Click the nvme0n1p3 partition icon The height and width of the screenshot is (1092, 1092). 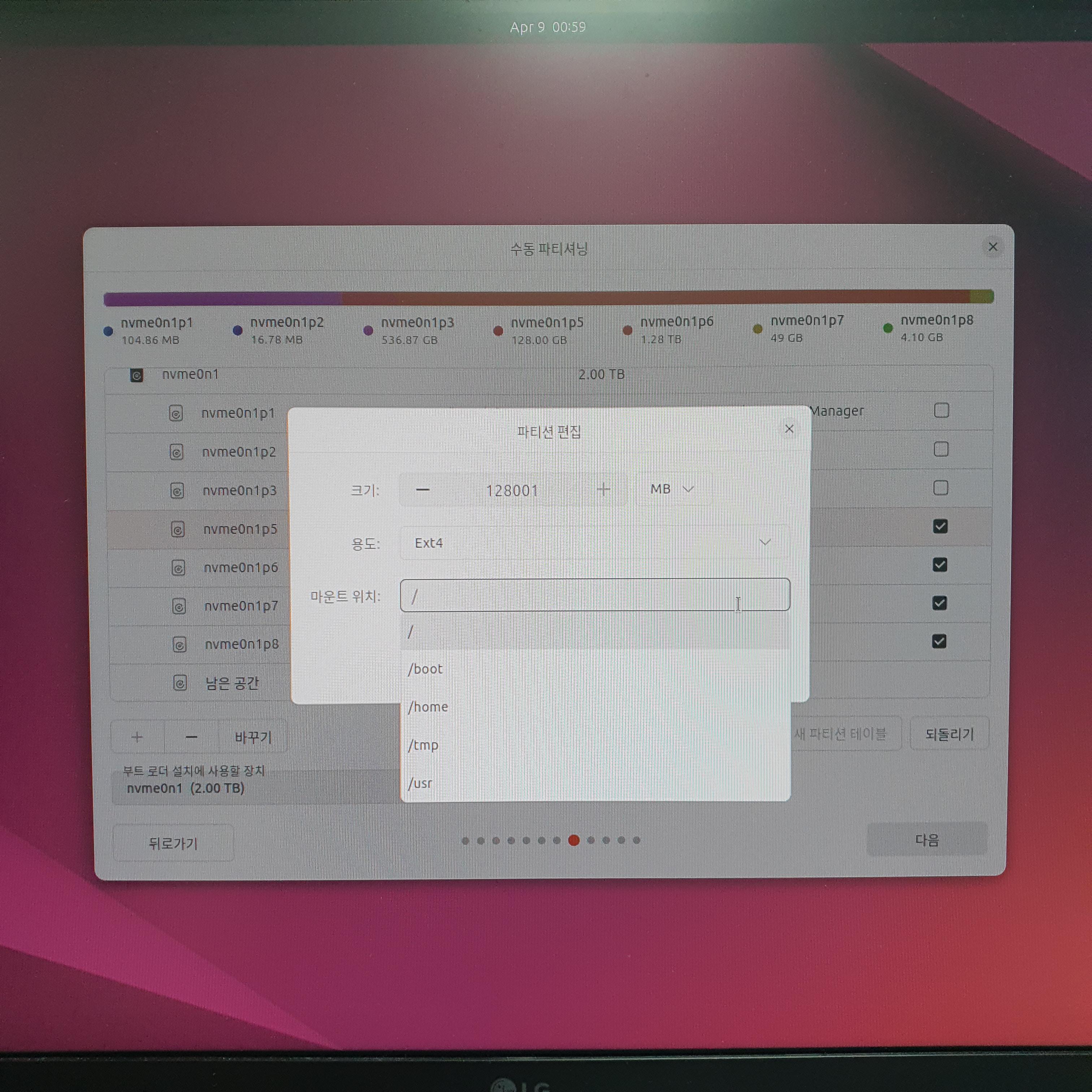(177, 491)
